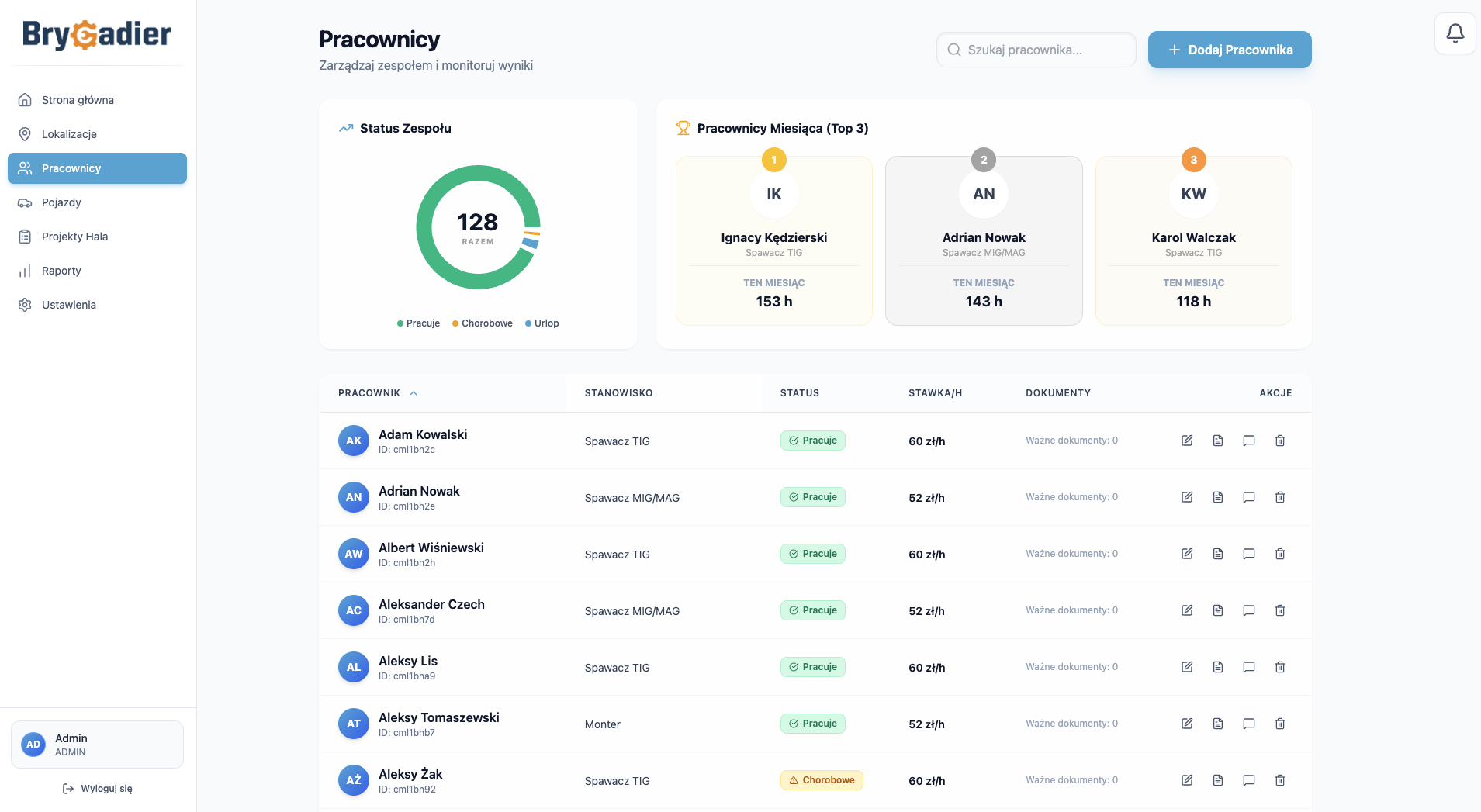Sort table by Status header
Image resolution: width=1481 pixels, height=812 pixels.
point(799,393)
